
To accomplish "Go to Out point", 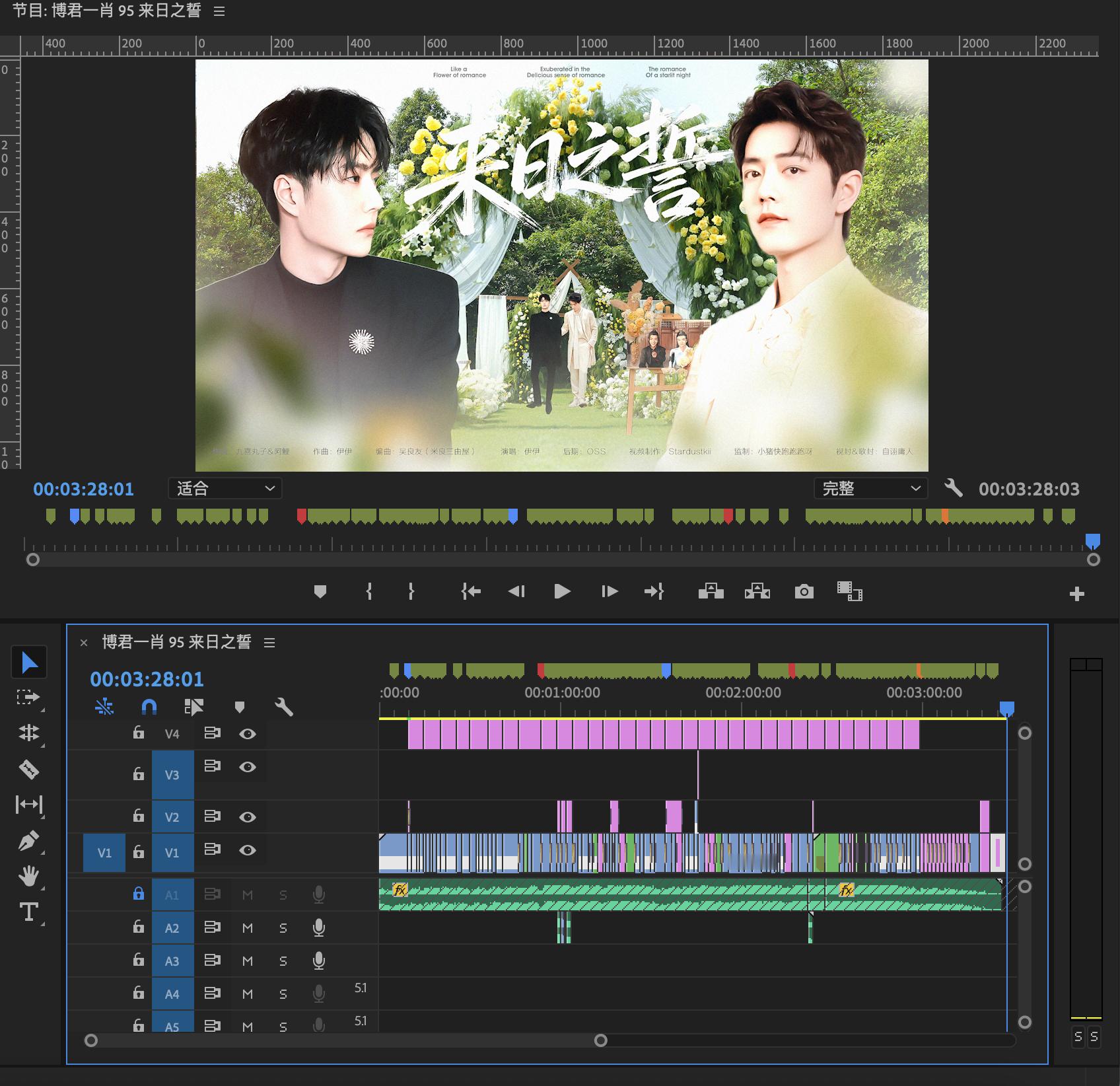I will tap(654, 591).
